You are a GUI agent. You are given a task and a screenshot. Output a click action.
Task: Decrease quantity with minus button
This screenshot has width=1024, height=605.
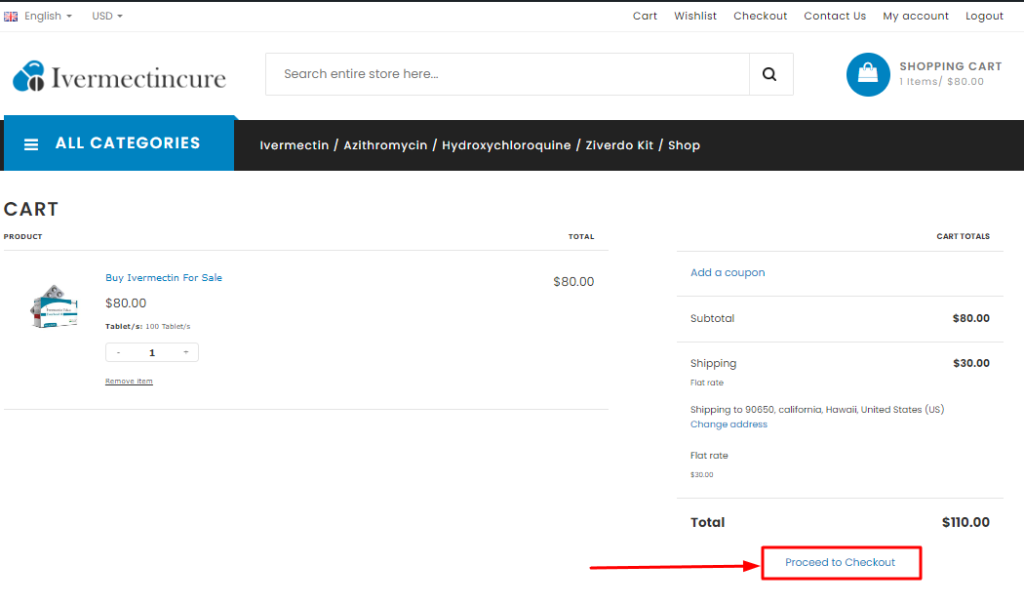[118, 353]
